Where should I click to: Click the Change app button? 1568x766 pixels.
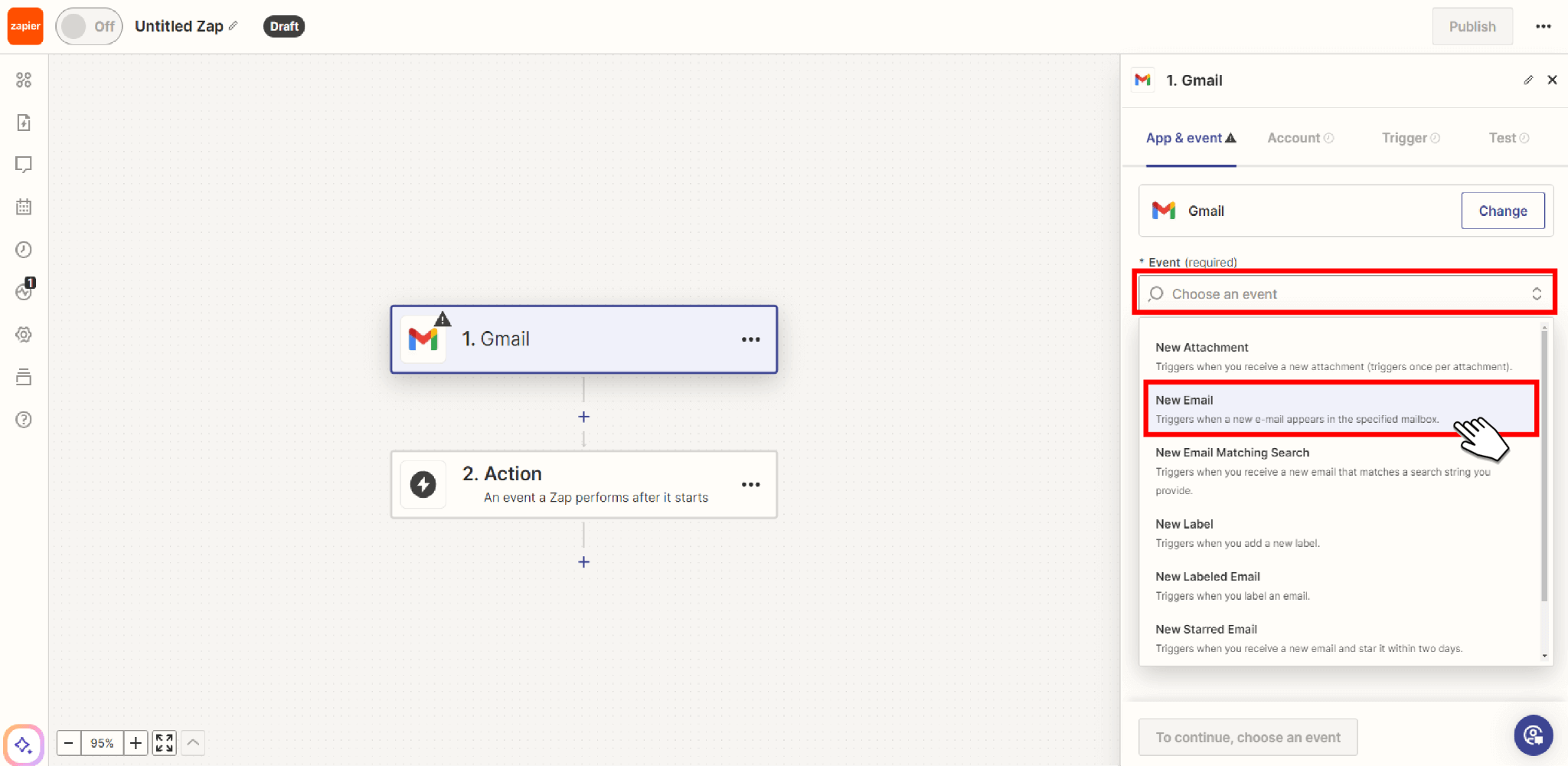point(1502,211)
